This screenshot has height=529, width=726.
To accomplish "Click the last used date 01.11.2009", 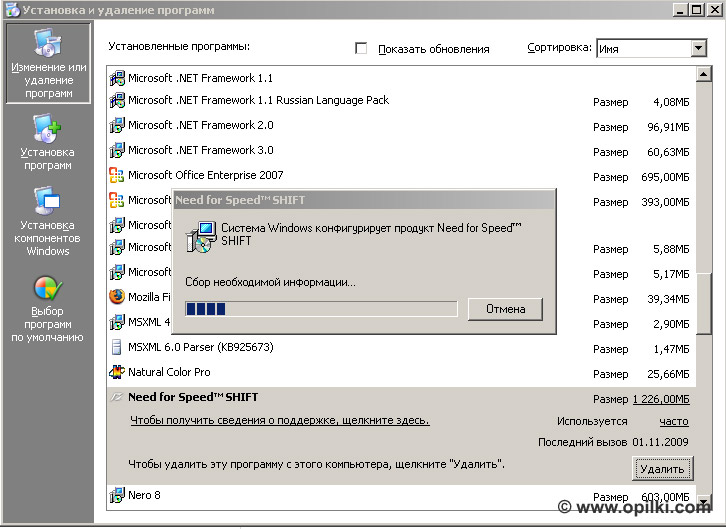I will [x=660, y=442].
